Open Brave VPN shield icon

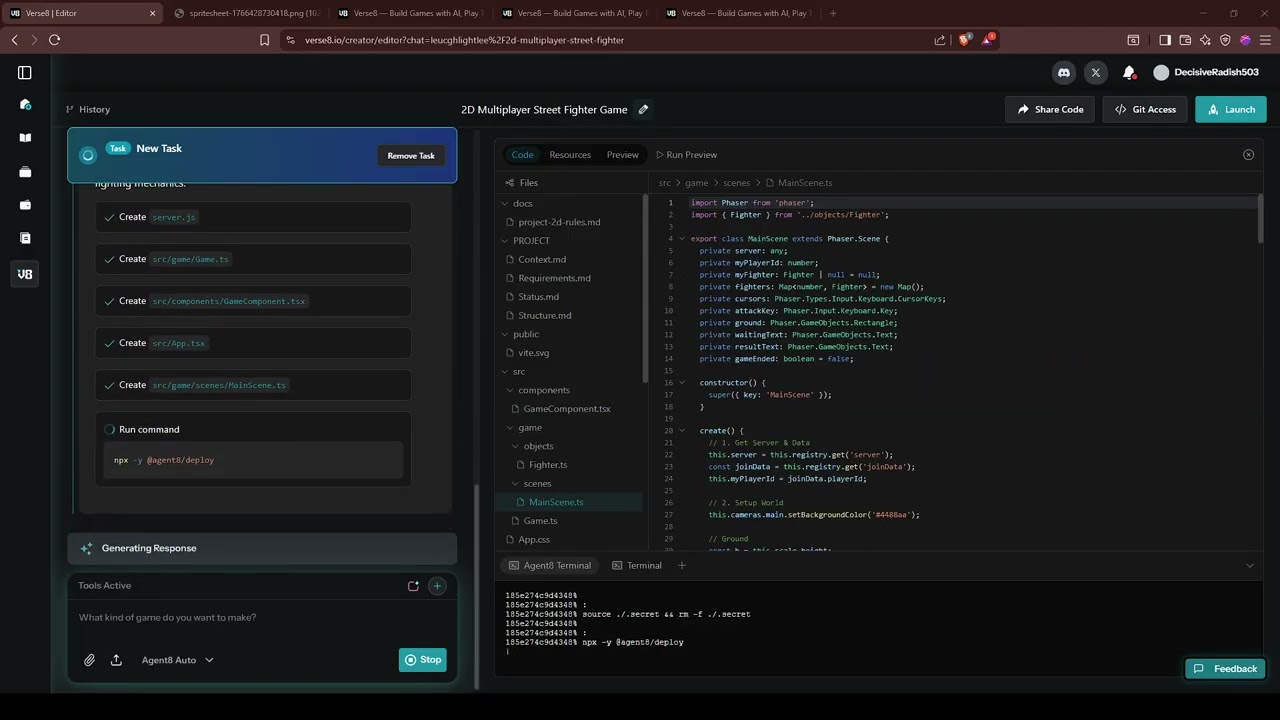click(x=1225, y=40)
